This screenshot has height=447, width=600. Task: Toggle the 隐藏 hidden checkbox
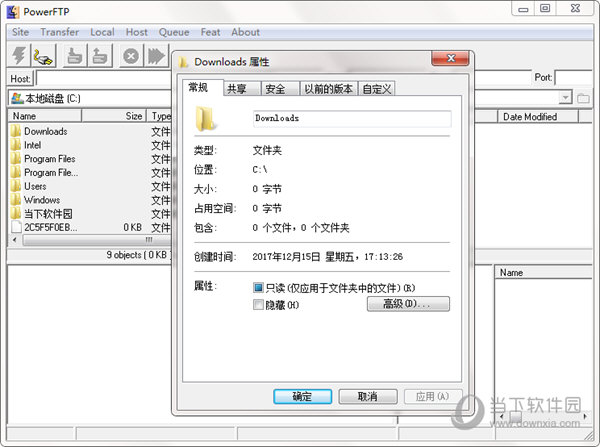pos(258,305)
